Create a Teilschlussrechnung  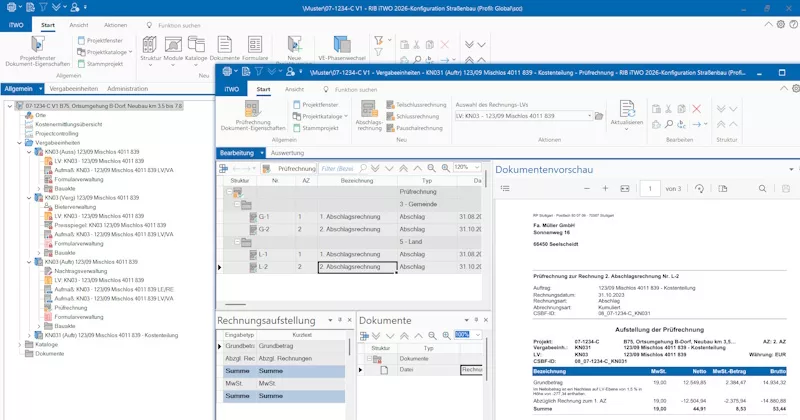416,105
